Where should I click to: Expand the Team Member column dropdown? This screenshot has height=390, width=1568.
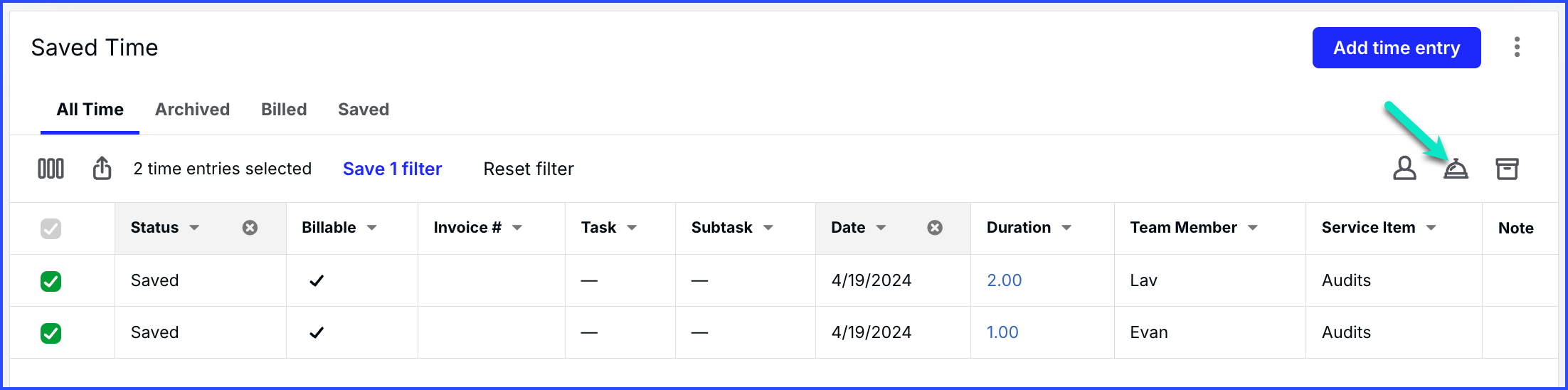[x=1253, y=228]
